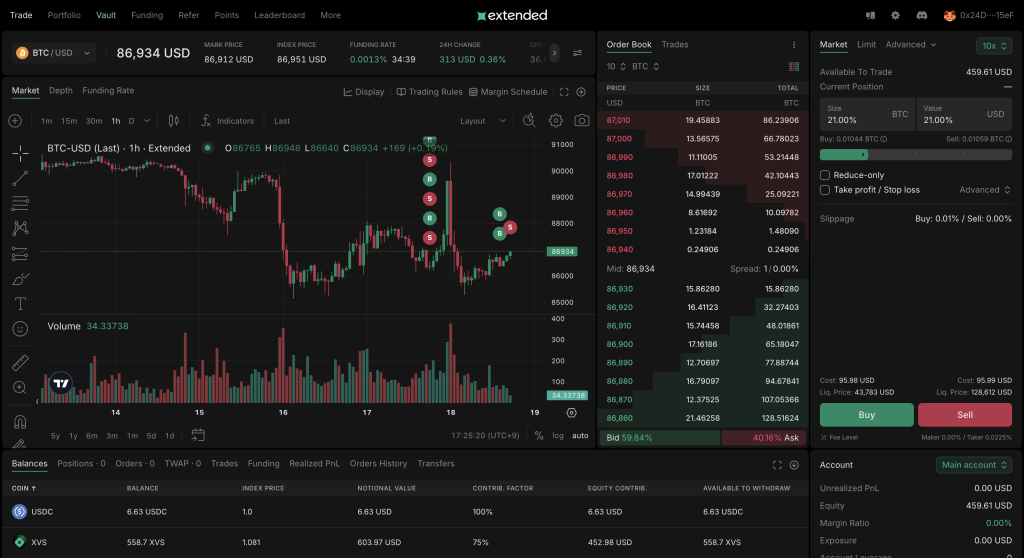This screenshot has width=1024, height=558.
Task: Toggle the log scale on chart
Action: click(x=558, y=435)
